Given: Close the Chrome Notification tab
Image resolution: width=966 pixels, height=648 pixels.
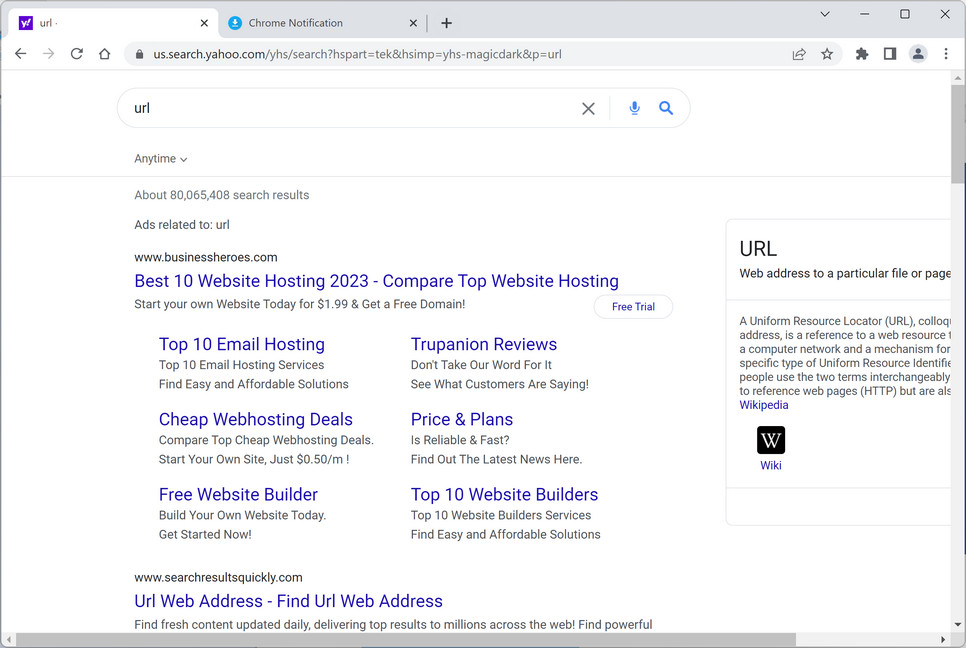Looking at the screenshot, I should click(413, 23).
